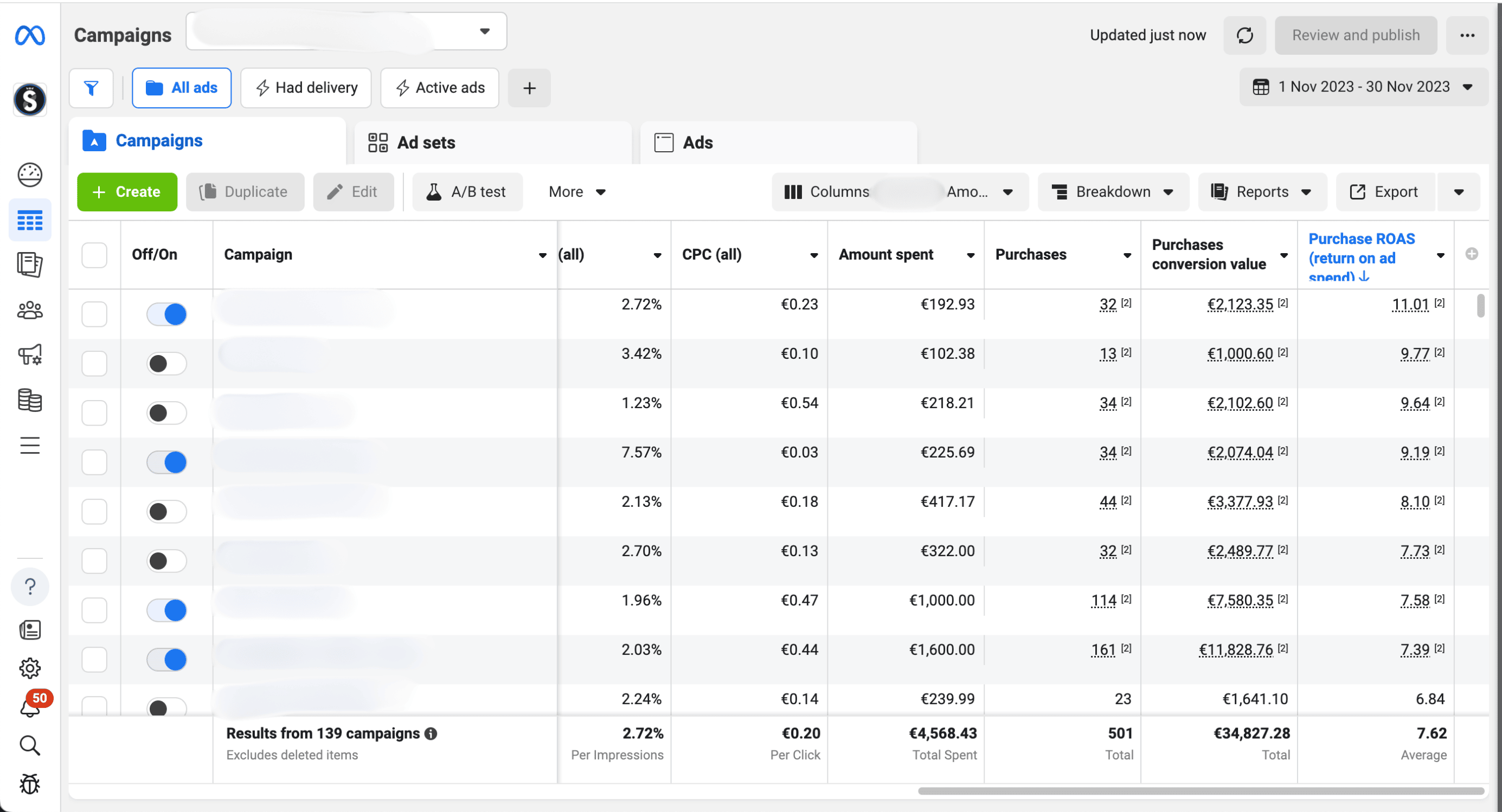Click the bug report icon
Image resolution: width=1502 pixels, height=812 pixels.
coord(30,784)
